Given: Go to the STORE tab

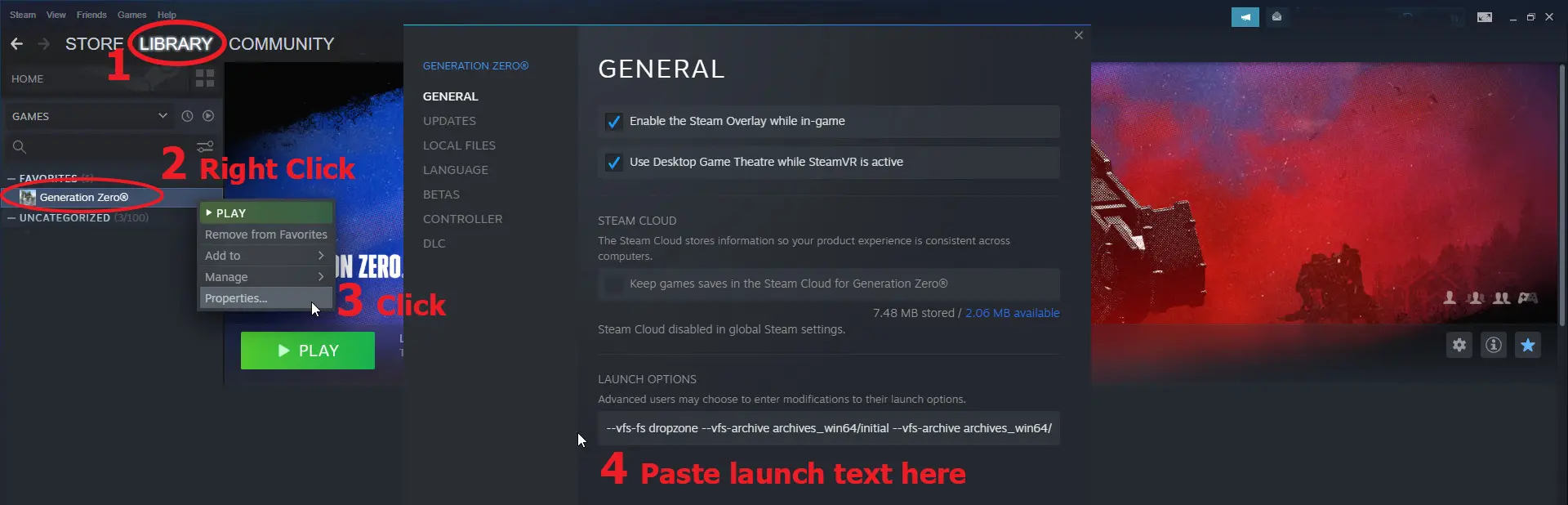Looking at the screenshot, I should pyautogui.click(x=94, y=44).
